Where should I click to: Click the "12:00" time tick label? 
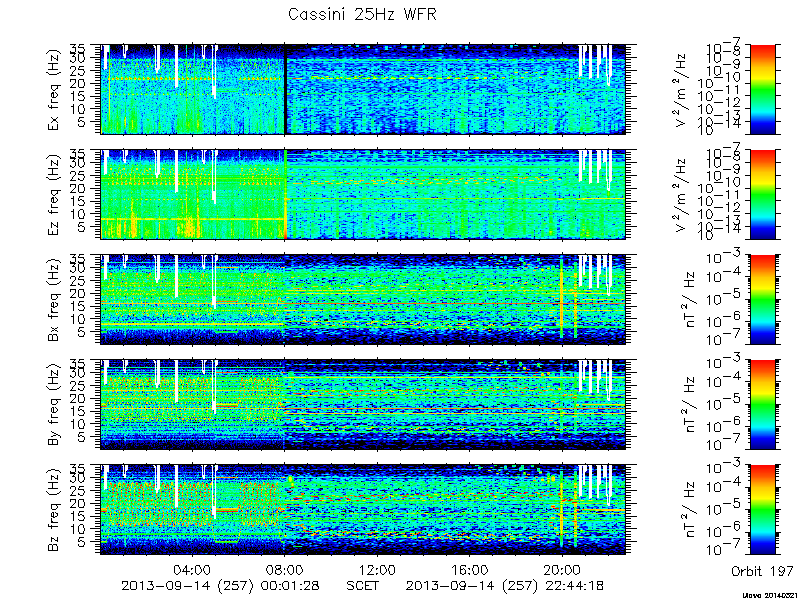click(x=377, y=569)
